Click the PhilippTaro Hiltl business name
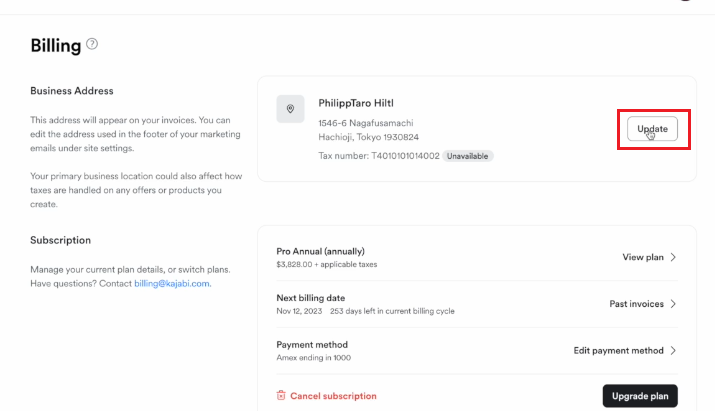This screenshot has width=715, height=411. (x=356, y=103)
